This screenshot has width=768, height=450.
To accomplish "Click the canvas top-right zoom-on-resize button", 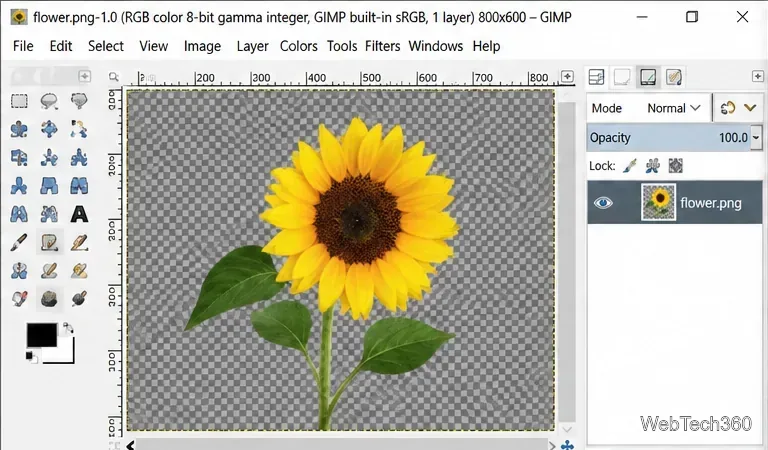I will [x=567, y=76].
